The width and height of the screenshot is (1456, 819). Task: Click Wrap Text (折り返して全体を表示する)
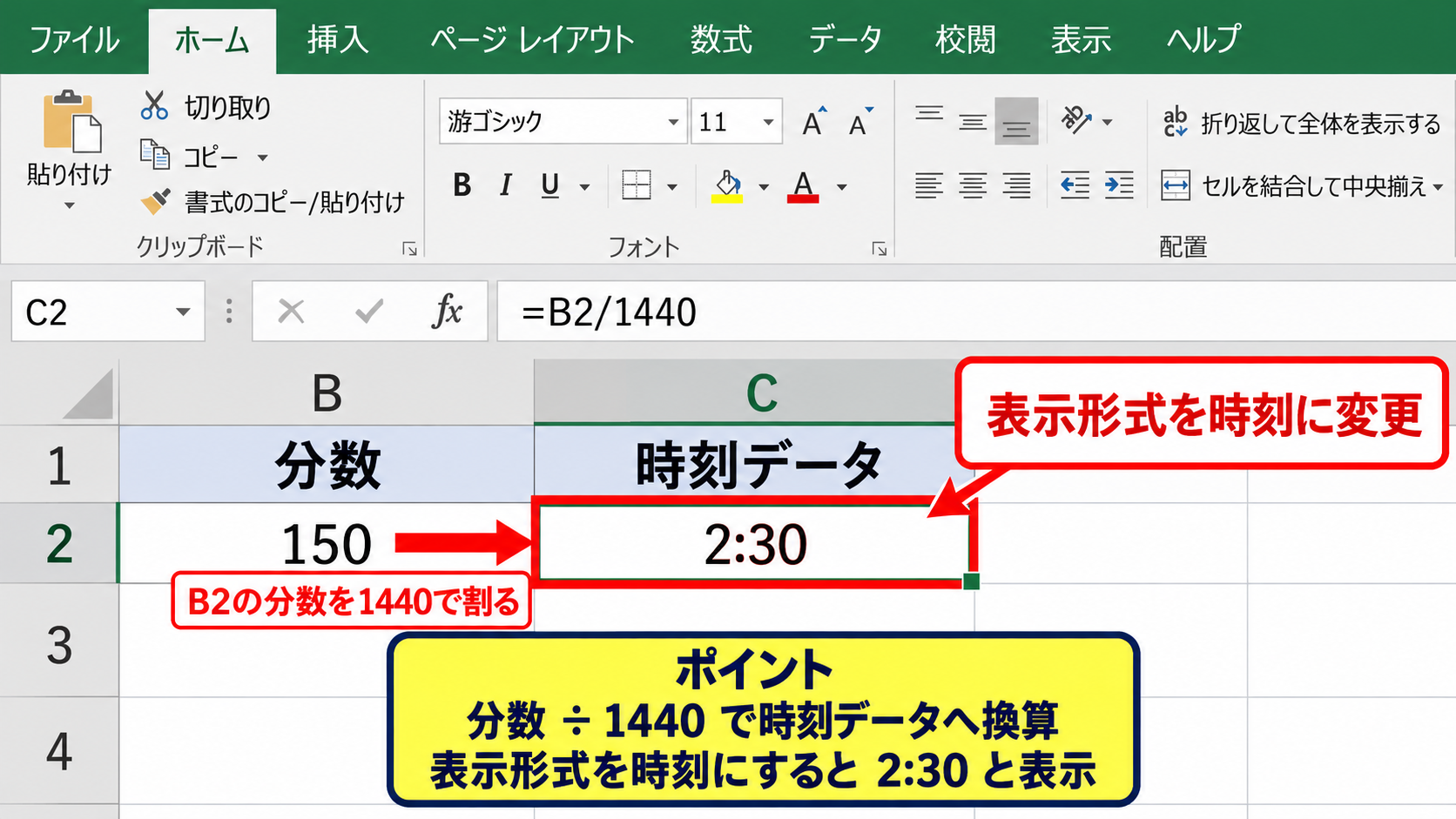(x=1301, y=123)
